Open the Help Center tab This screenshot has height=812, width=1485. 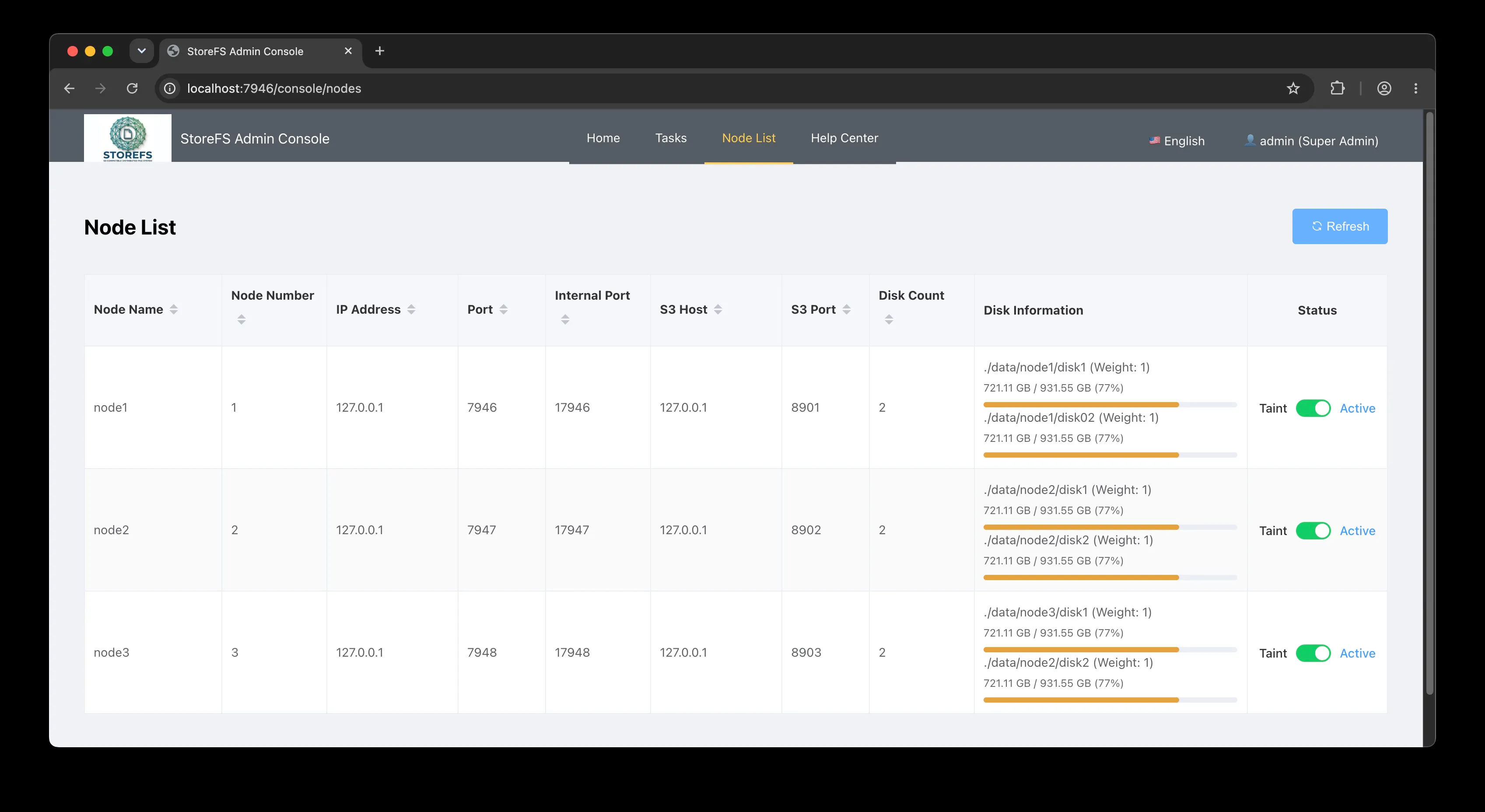(x=844, y=138)
